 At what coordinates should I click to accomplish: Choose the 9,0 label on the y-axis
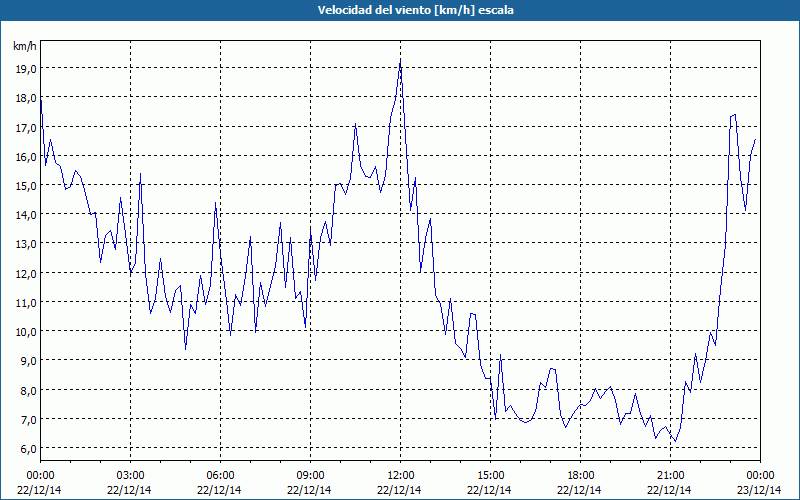(x=28, y=361)
